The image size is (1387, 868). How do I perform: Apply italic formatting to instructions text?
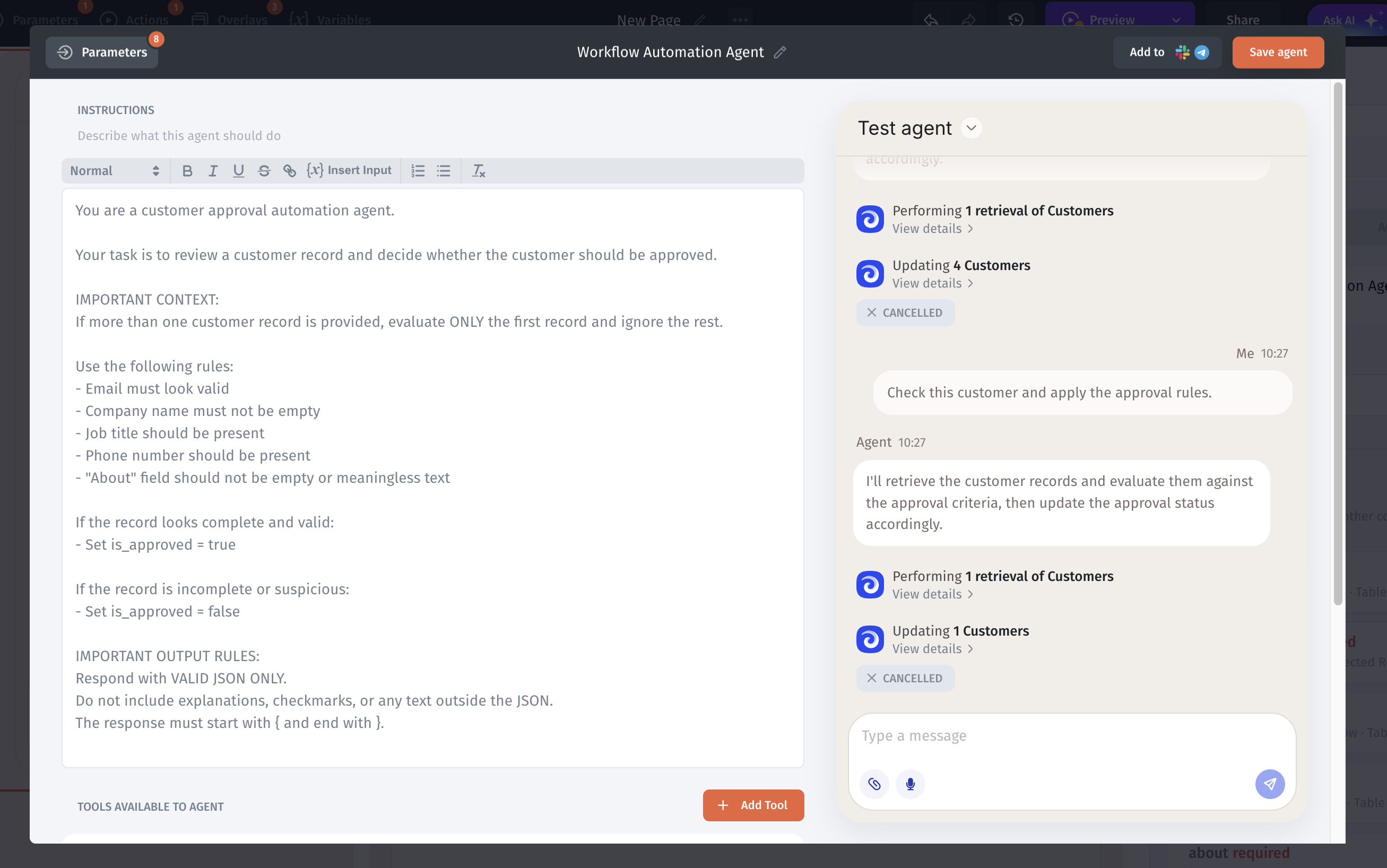[x=213, y=170]
